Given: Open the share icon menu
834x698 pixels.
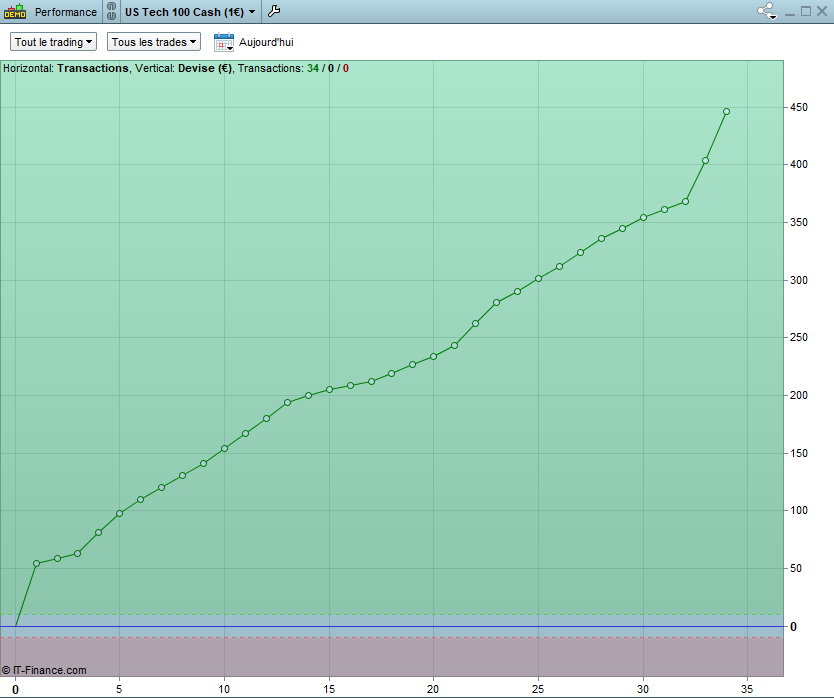Looking at the screenshot, I should (x=767, y=11).
